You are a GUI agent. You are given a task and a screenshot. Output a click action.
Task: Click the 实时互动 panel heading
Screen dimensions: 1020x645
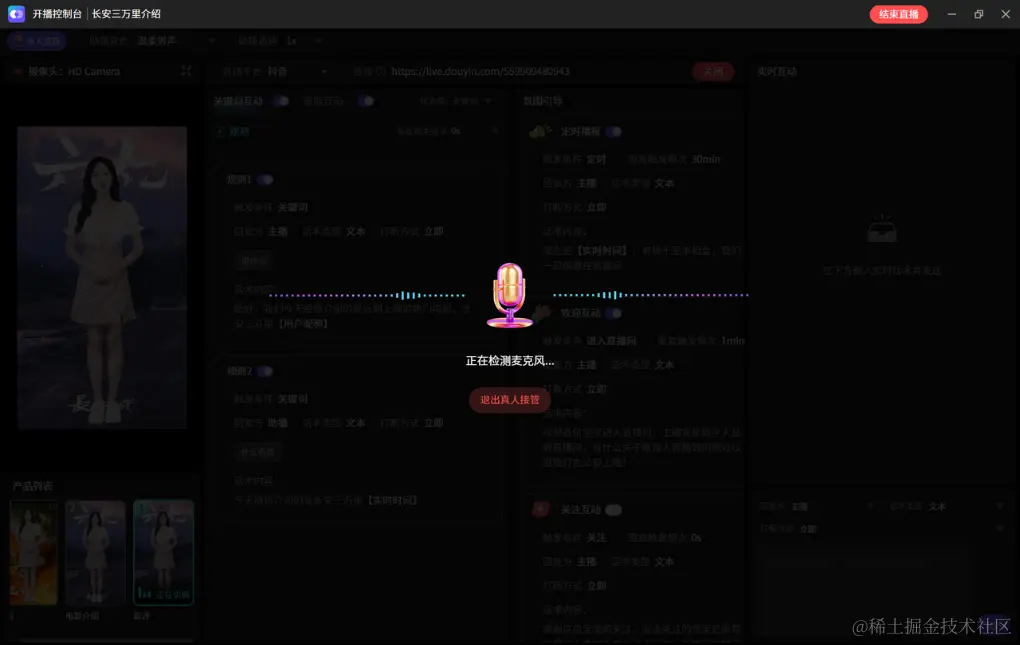[777, 71]
